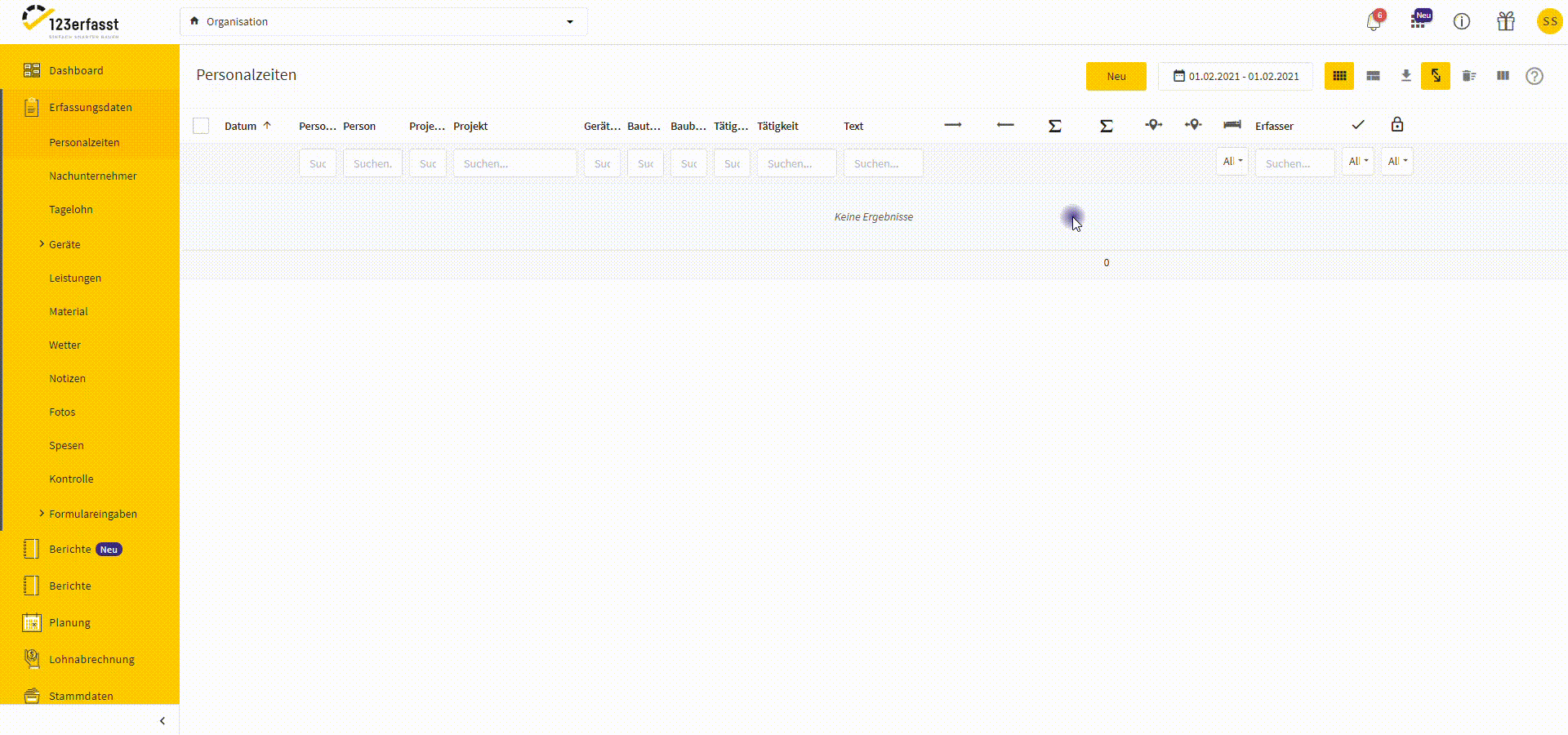Open Nachunternehmer menu item
This screenshot has width=1568, height=735.
point(93,176)
